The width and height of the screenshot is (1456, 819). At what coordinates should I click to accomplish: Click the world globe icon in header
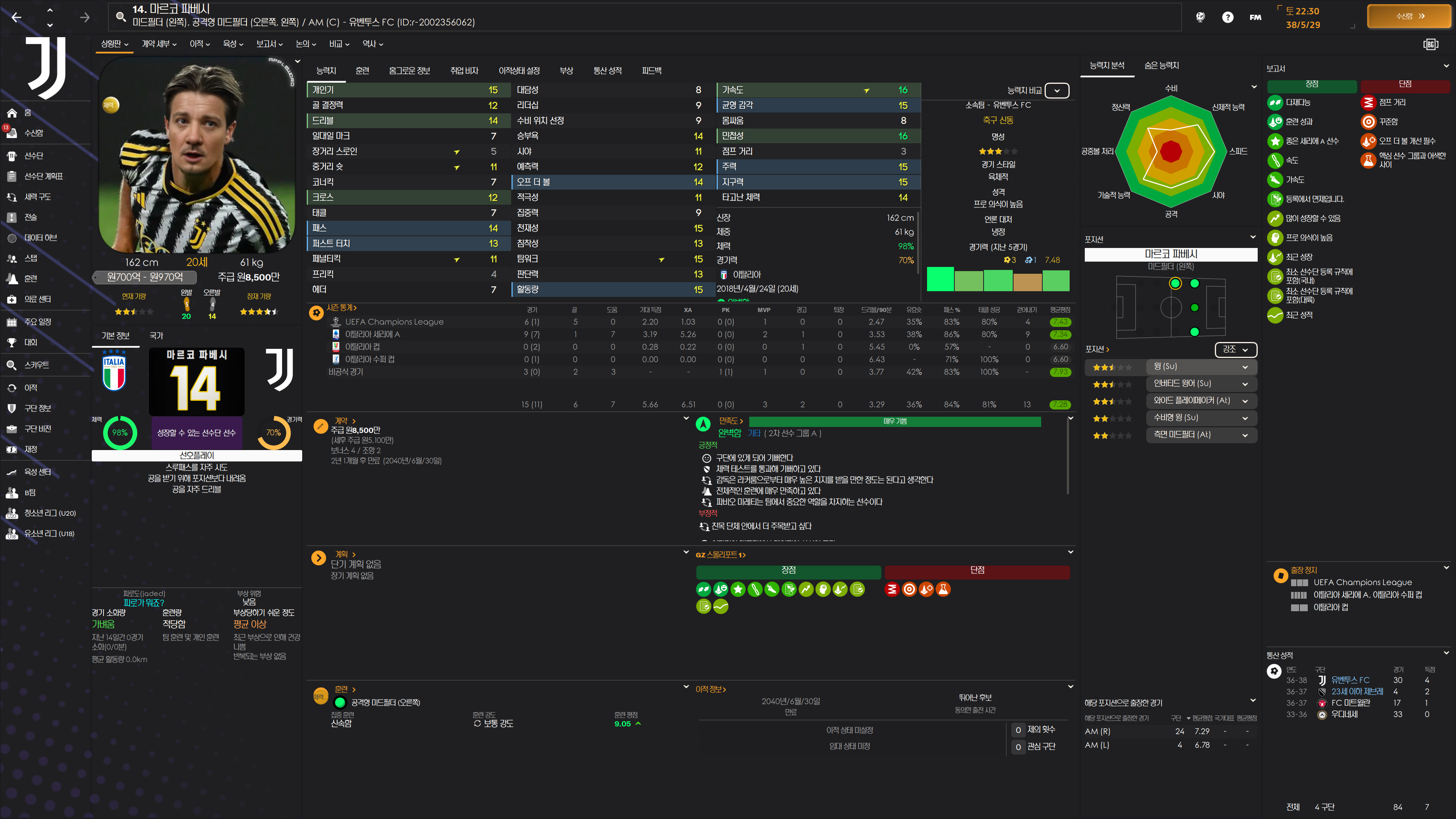pyautogui.click(x=1200, y=17)
